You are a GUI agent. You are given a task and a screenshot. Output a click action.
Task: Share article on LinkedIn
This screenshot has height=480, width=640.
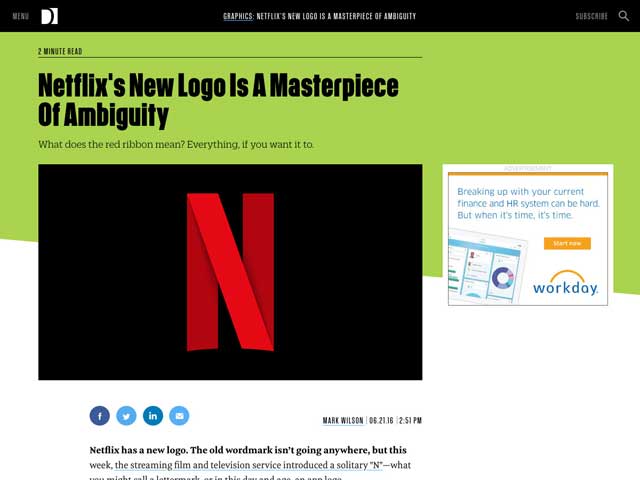click(153, 416)
